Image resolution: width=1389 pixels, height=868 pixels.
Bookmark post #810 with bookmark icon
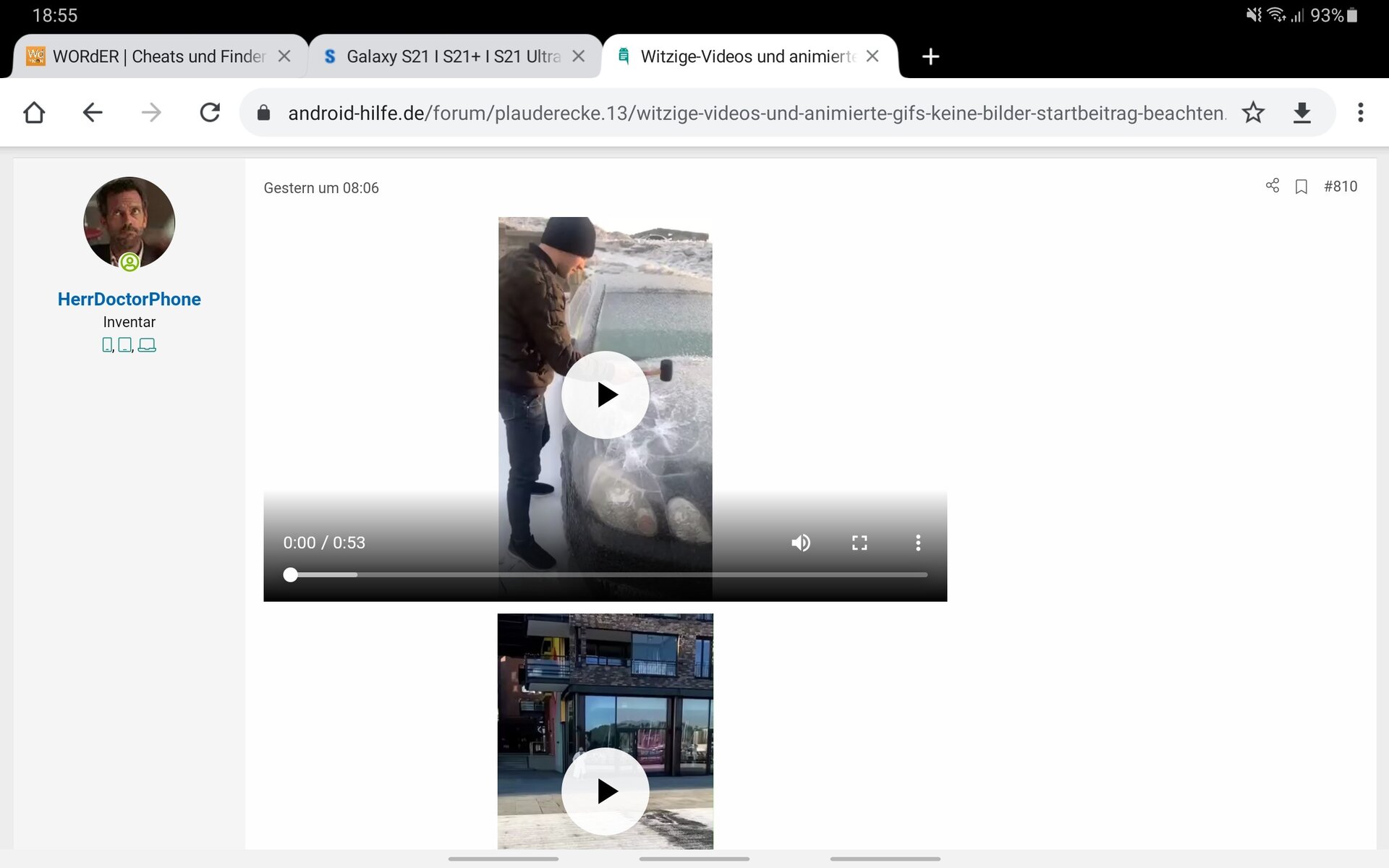tap(1301, 187)
